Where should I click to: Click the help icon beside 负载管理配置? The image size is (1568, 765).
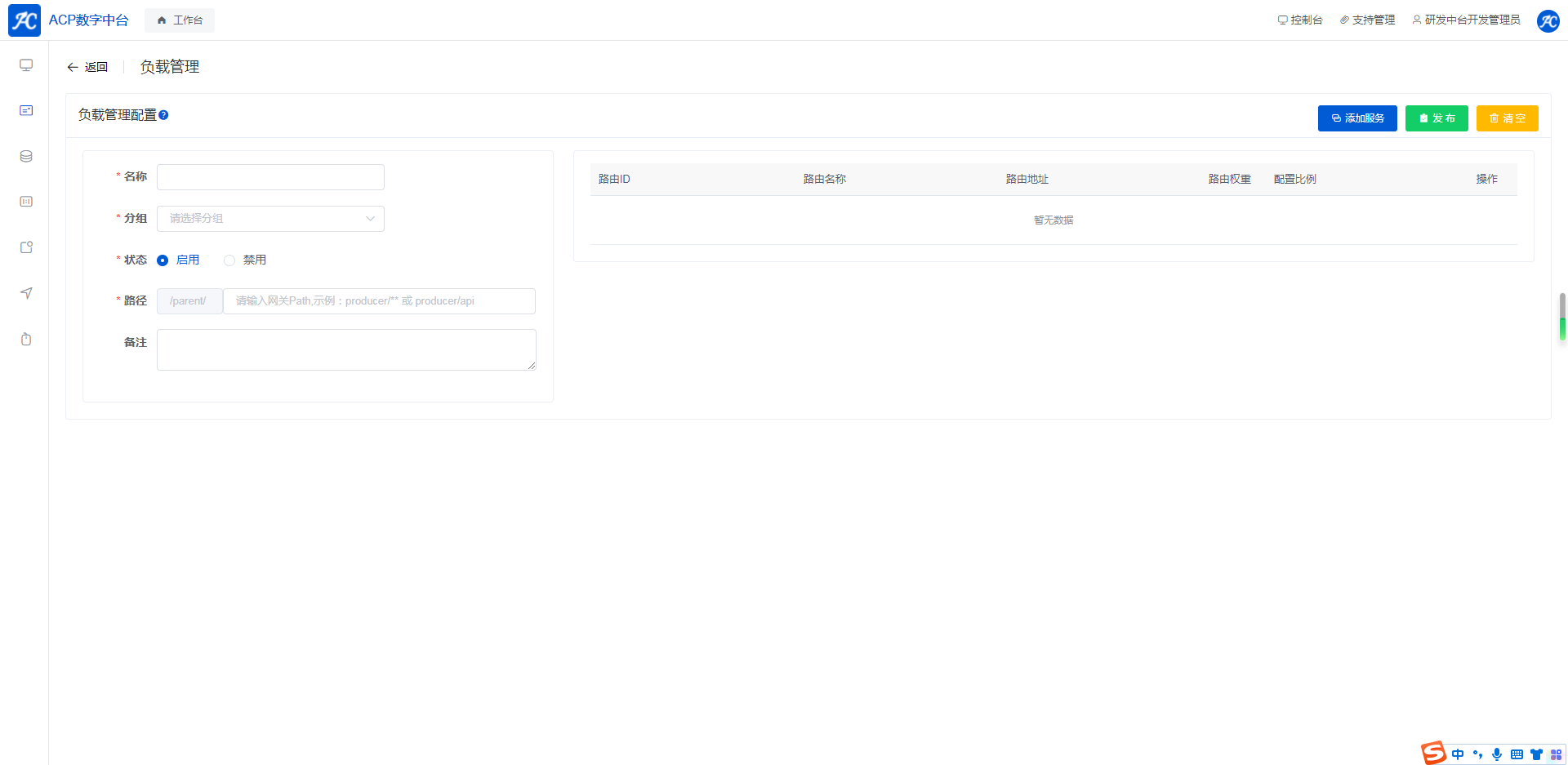[163, 115]
